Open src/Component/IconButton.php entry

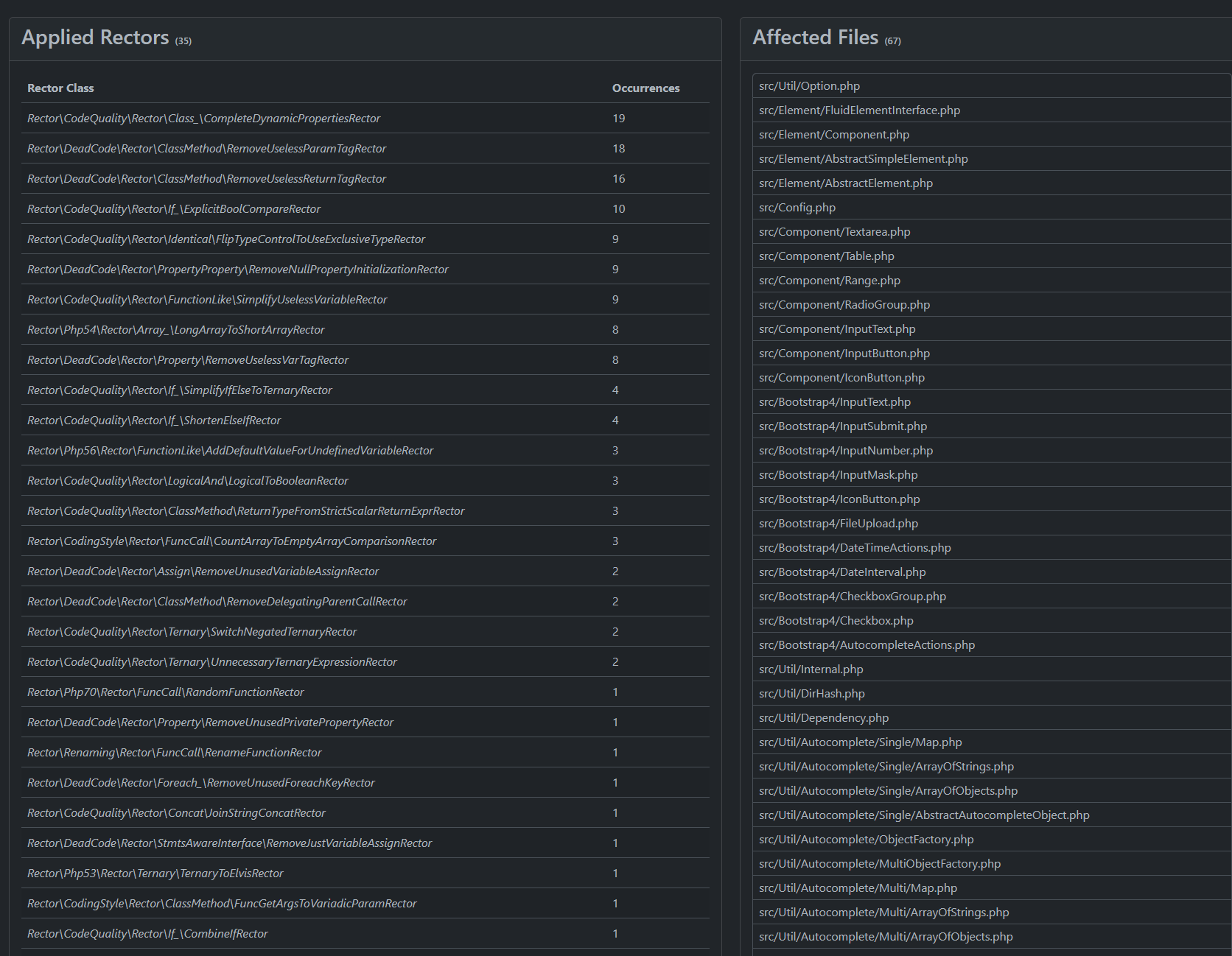[992, 377]
